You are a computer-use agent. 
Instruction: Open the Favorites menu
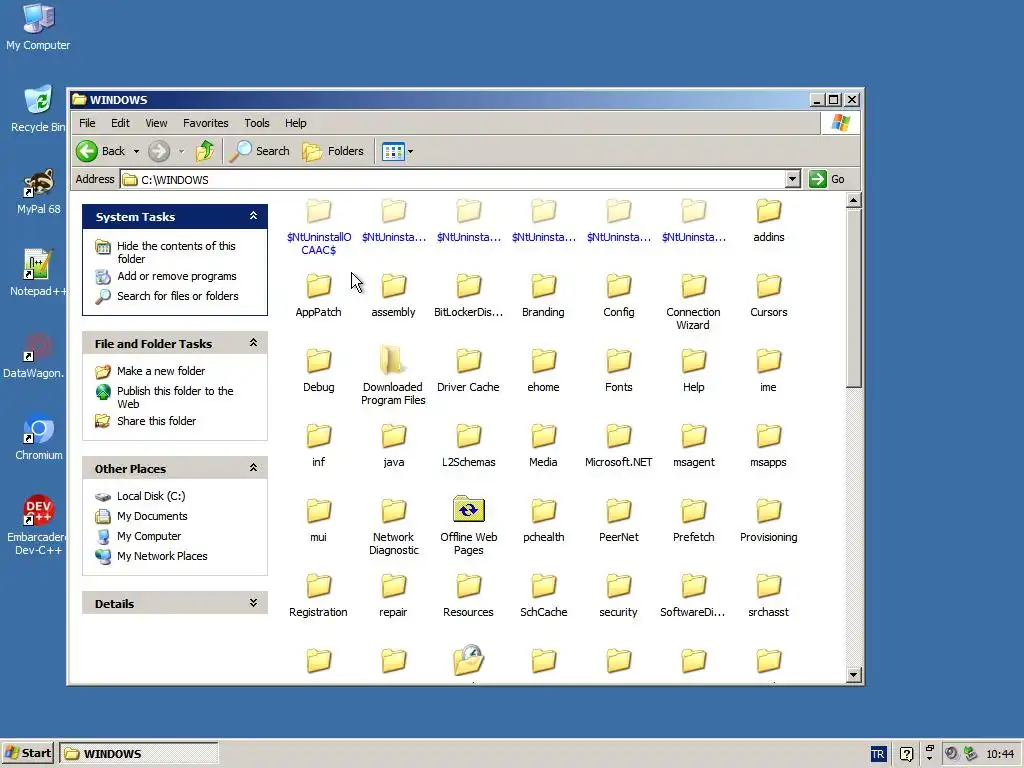point(206,123)
